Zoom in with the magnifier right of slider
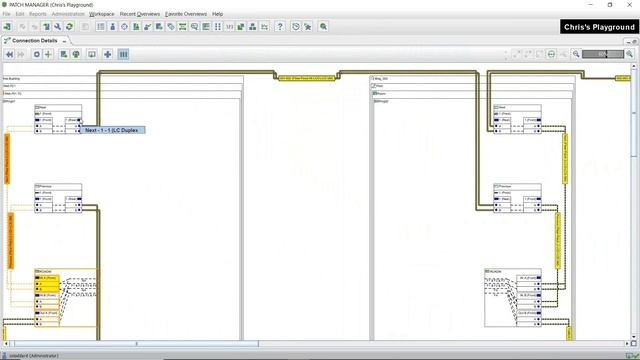The width and height of the screenshot is (640, 360). click(x=629, y=54)
